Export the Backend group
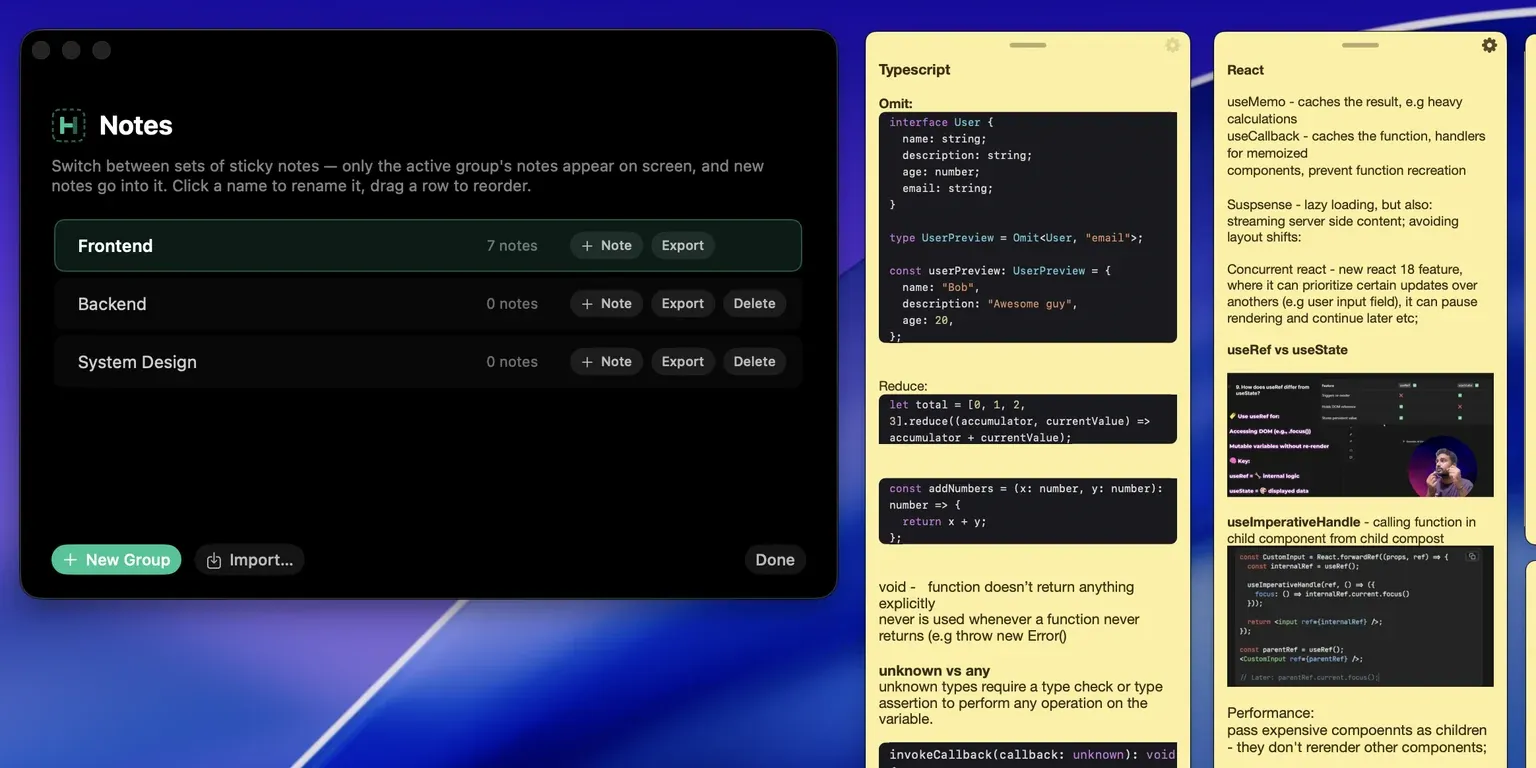Image resolution: width=1536 pixels, height=768 pixels. click(x=683, y=304)
